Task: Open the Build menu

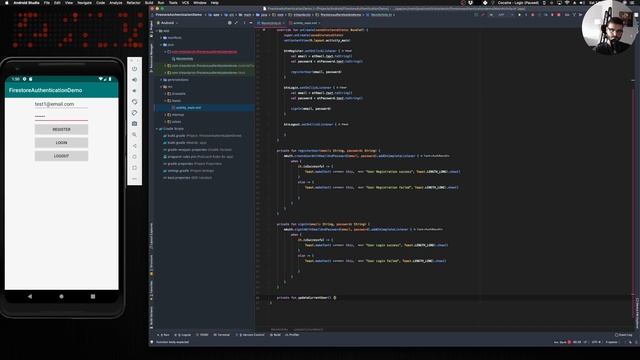Action: click(x=149, y=2)
